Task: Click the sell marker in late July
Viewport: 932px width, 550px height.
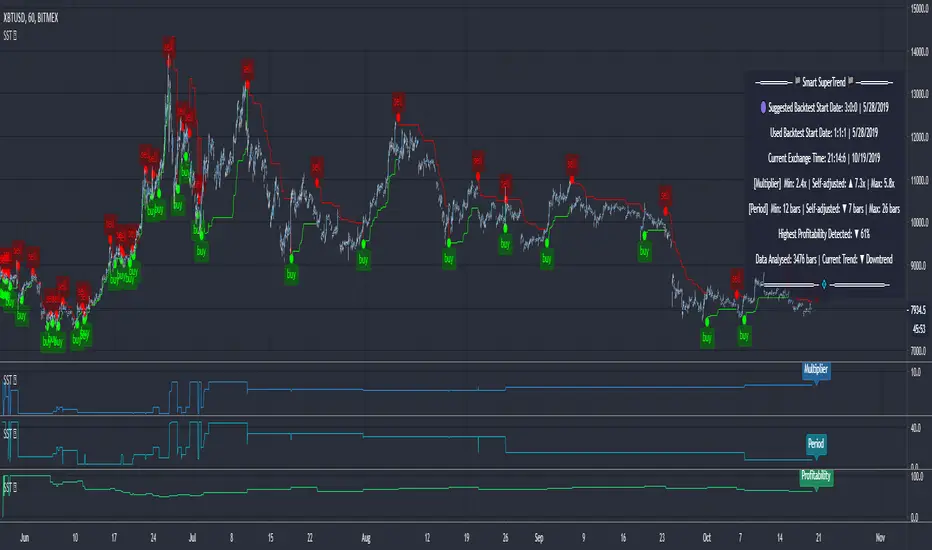Action: [317, 166]
